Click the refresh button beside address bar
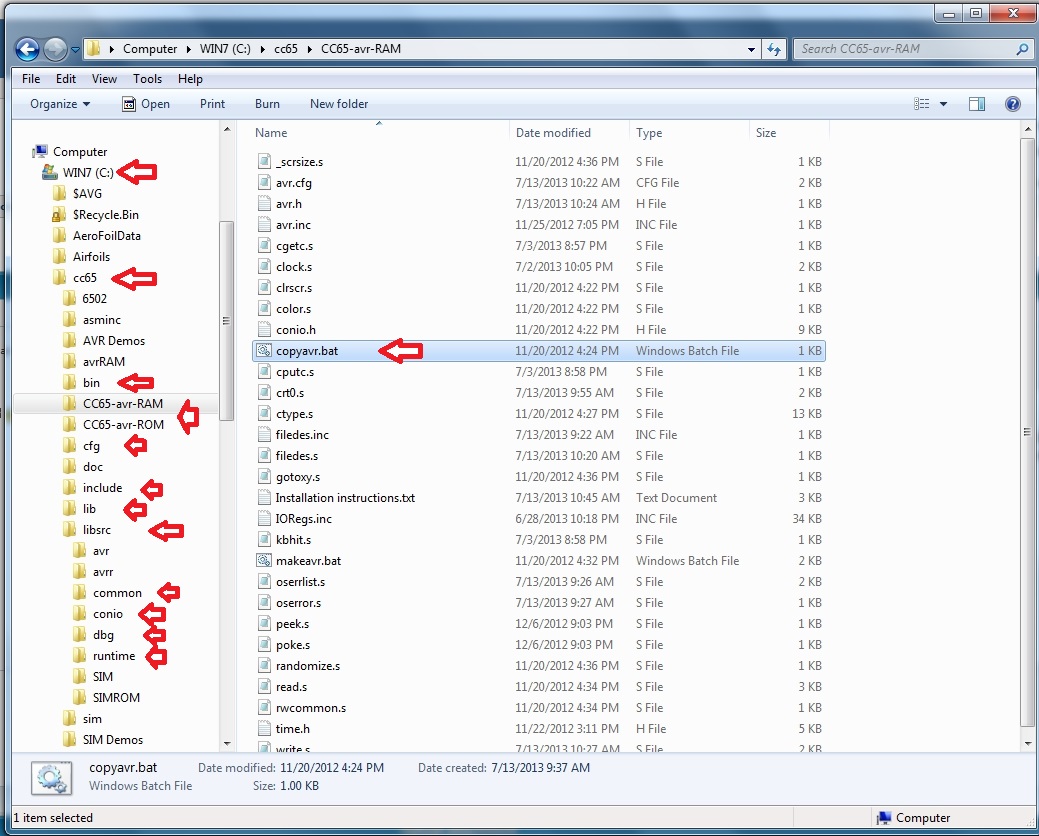 click(x=775, y=48)
